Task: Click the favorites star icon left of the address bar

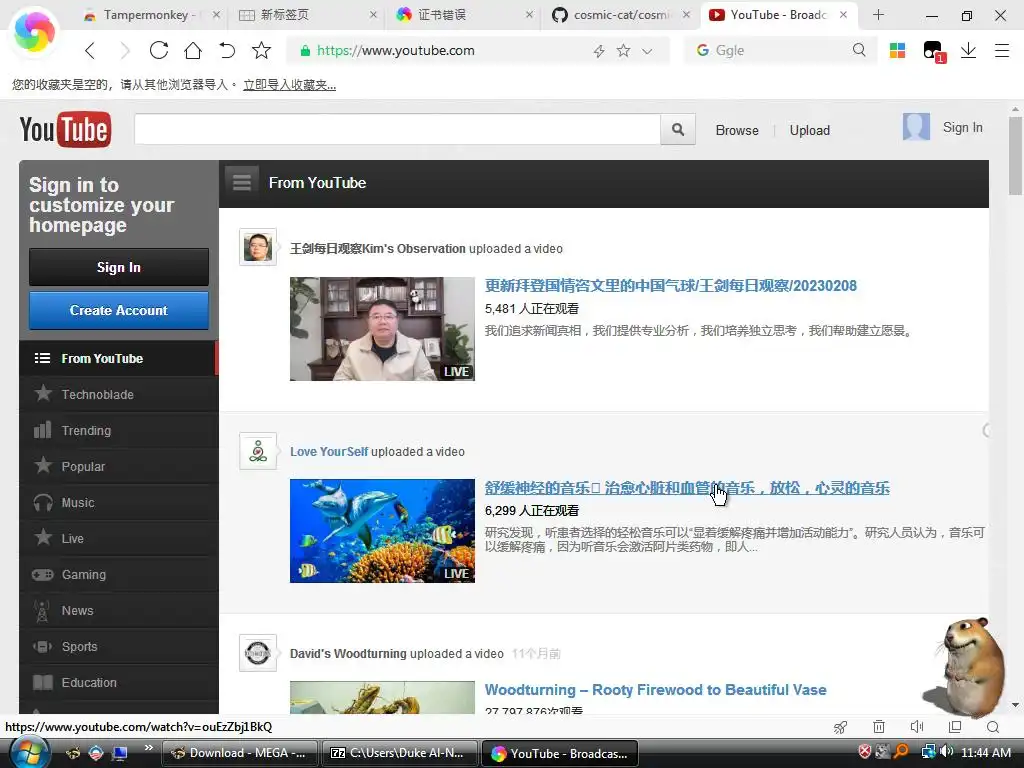Action: click(261, 50)
